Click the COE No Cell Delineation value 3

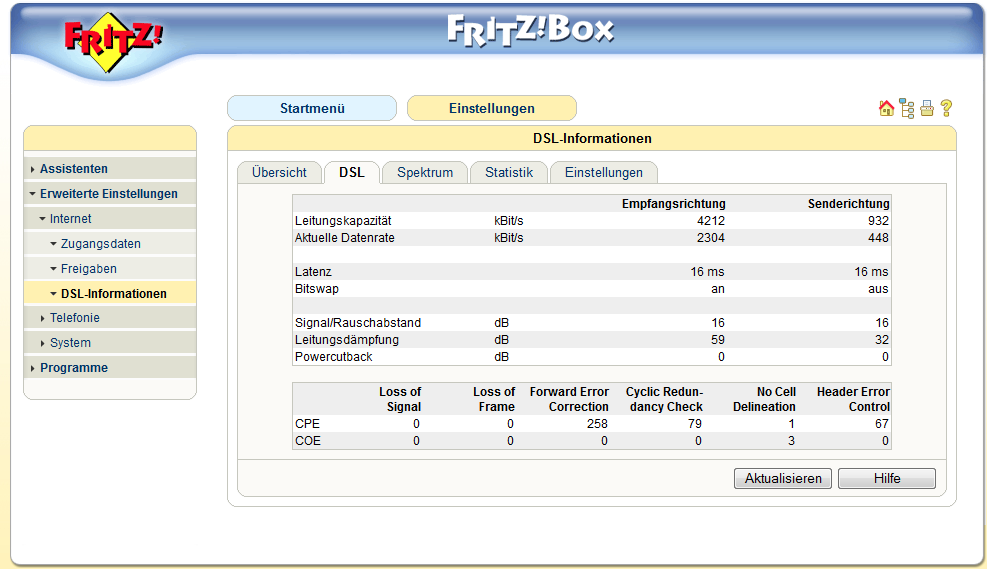click(791, 441)
